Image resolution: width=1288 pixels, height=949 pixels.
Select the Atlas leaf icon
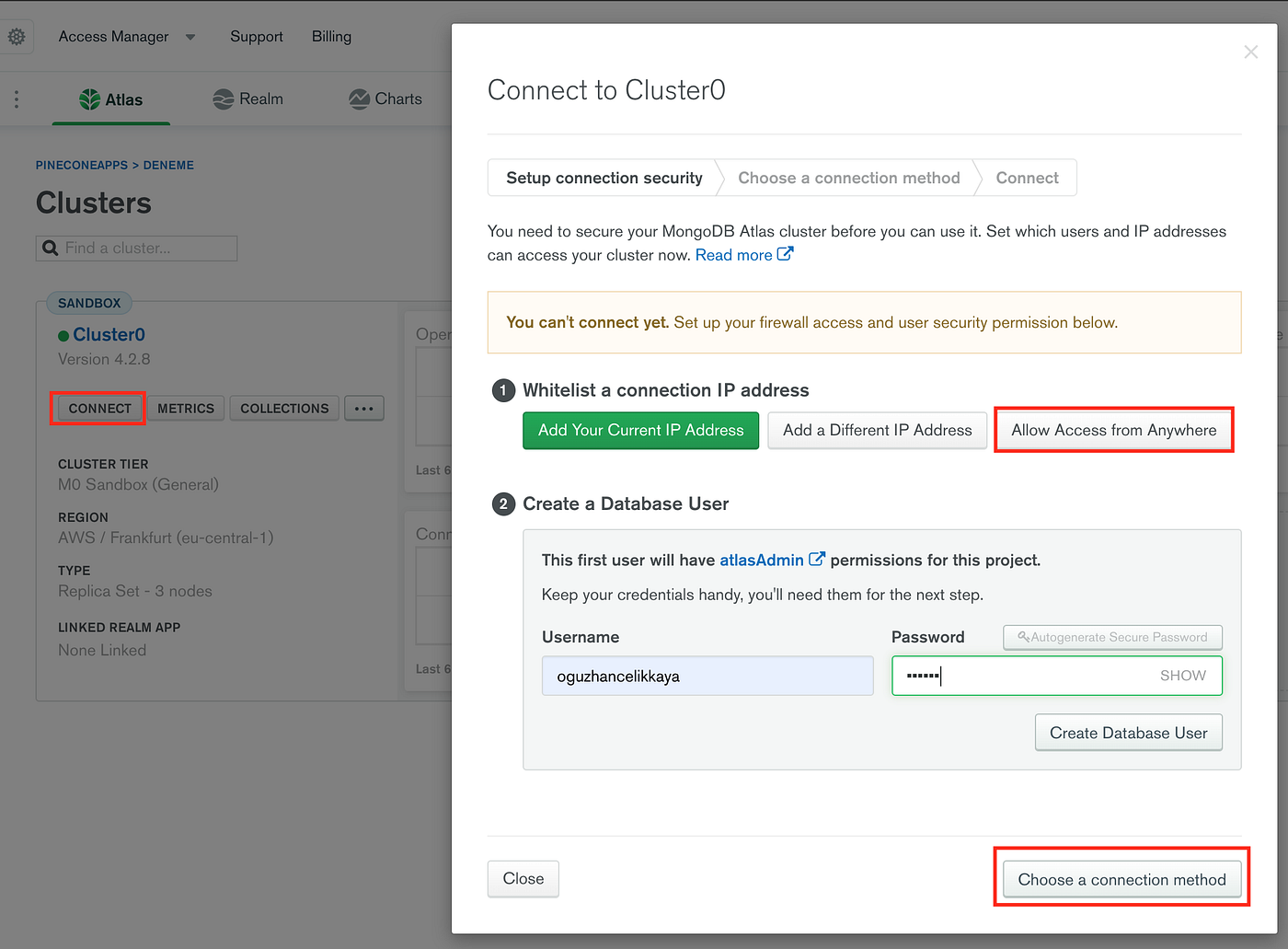coord(87,98)
